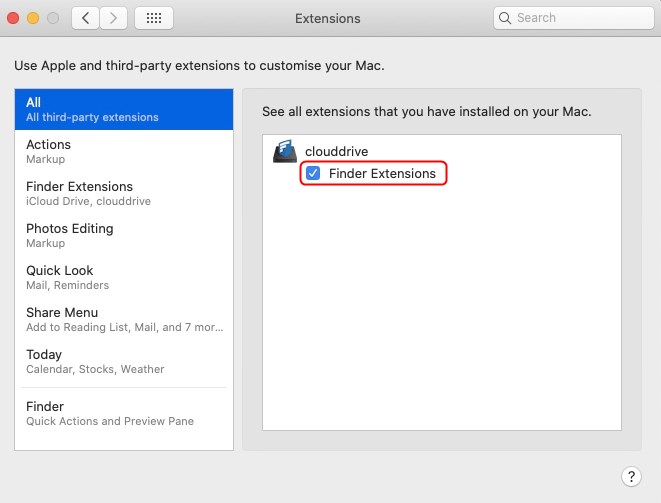
Task: Choose Quick Look in the sidebar
Action: click(124, 277)
